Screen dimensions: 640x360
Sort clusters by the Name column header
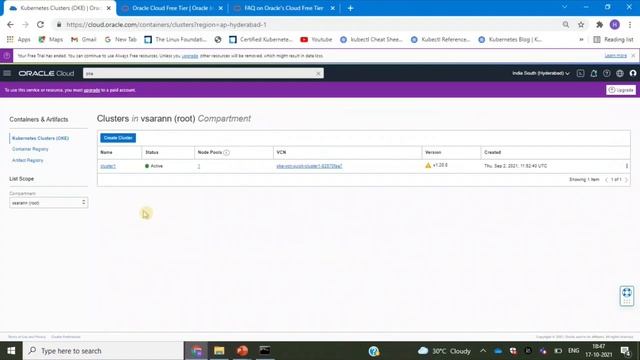pos(107,152)
